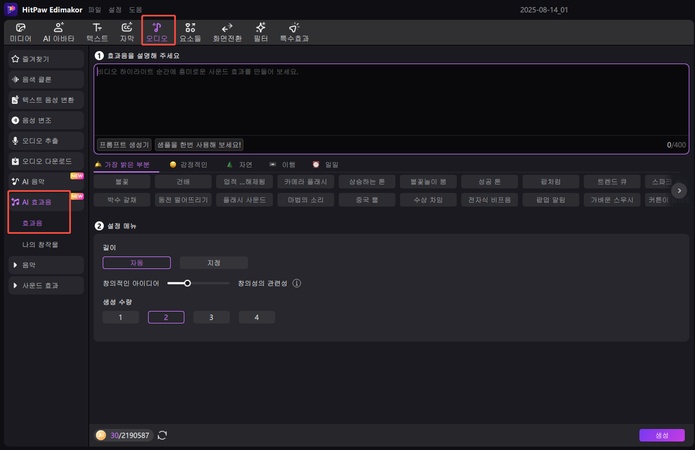Choose the 트렌드 큐 preset chip
The width and height of the screenshot is (695, 450).
(612, 182)
